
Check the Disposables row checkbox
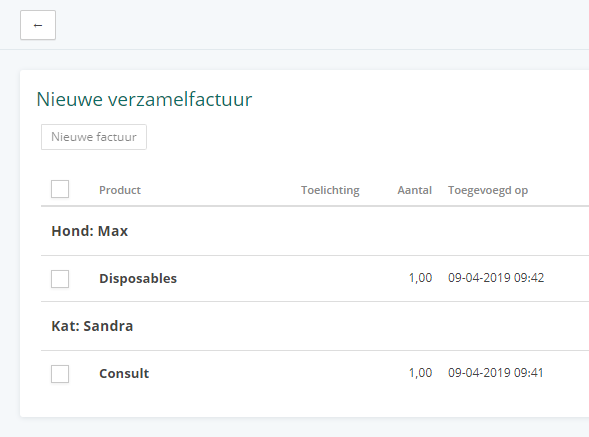[x=60, y=279]
